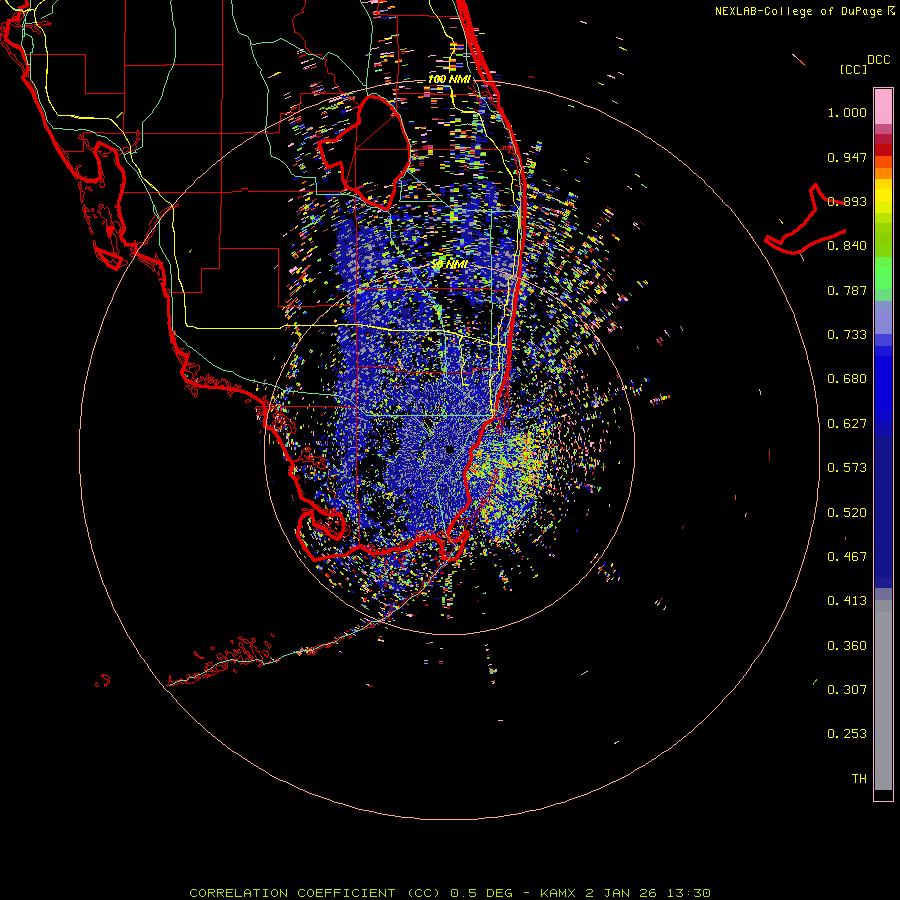Select the 0.733 scale value

[x=847, y=335]
